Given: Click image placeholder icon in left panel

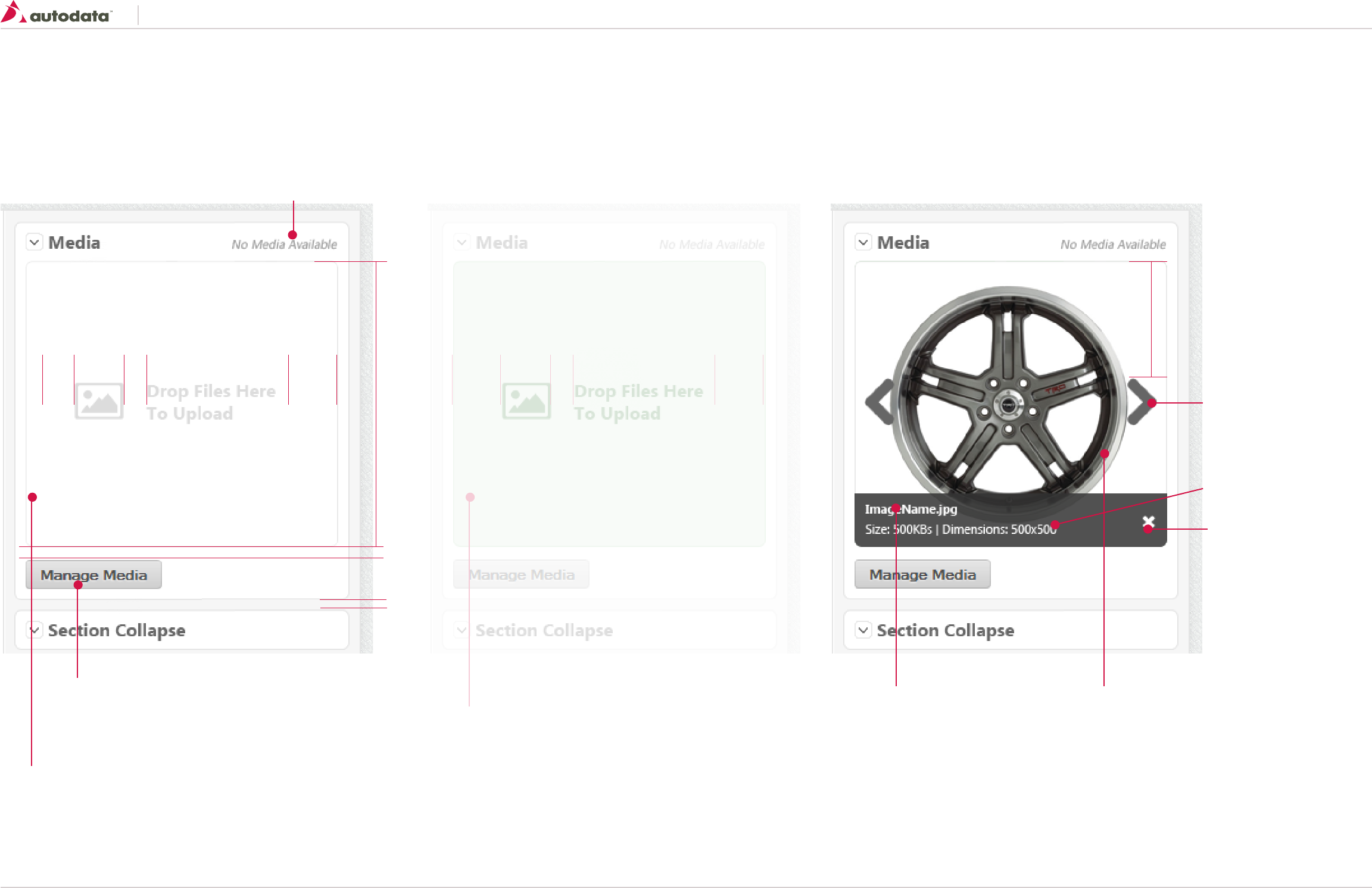Looking at the screenshot, I should point(99,401).
